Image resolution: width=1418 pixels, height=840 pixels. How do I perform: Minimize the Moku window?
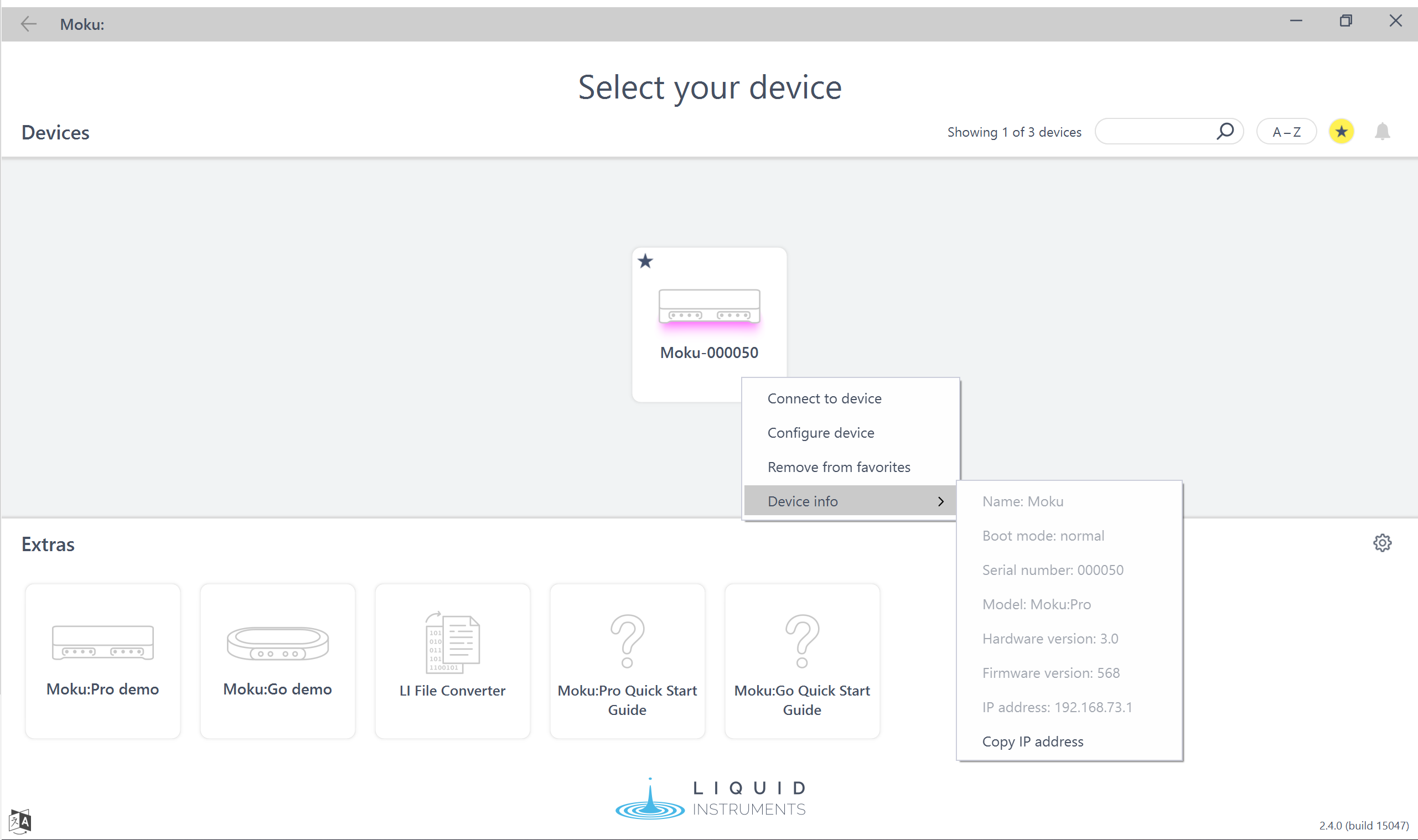[x=1296, y=21]
